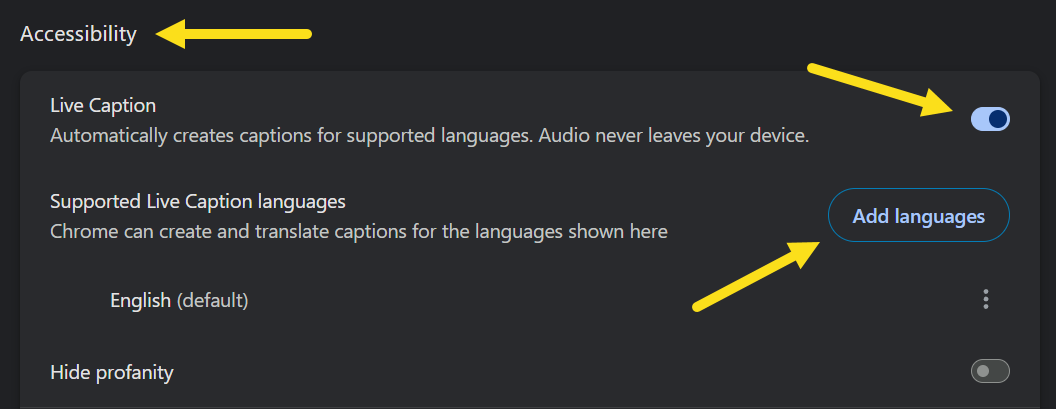Click the '(default)' tag beside English

tap(213, 301)
